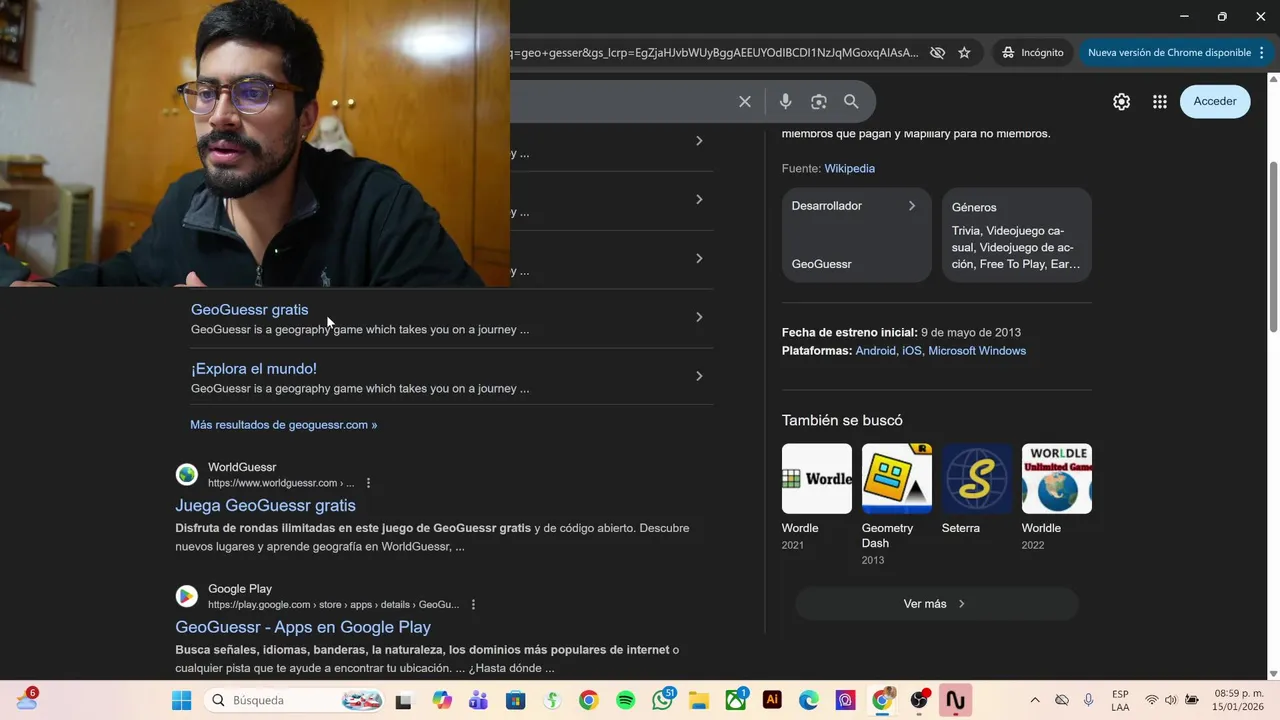Click the magnifier search submit icon
This screenshot has width=1280, height=720.
point(851,101)
